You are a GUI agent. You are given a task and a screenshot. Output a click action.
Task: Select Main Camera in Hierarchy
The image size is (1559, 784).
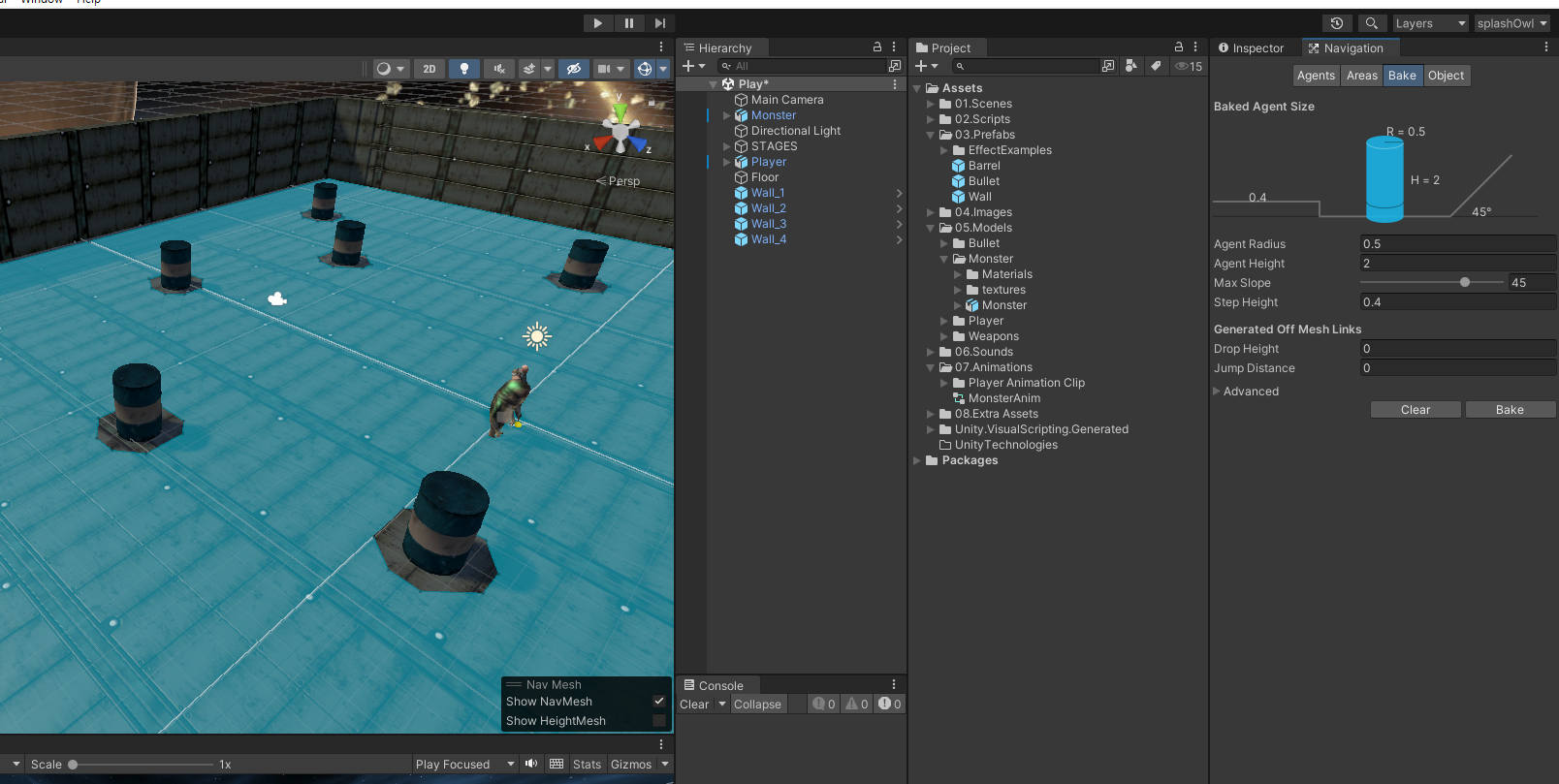[x=786, y=100]
